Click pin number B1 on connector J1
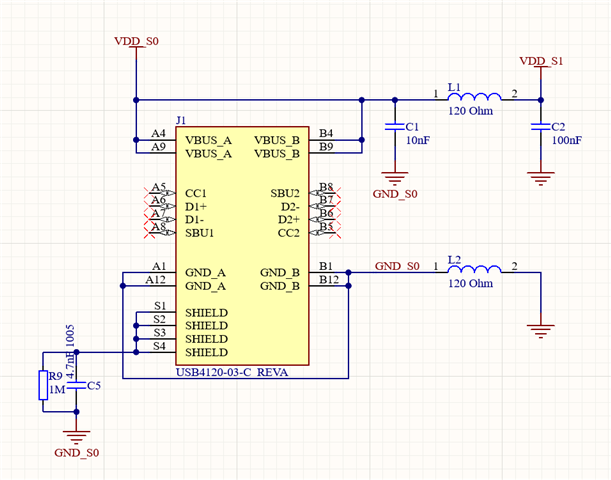This screenshot has height=480, width=611. (326, 266)
